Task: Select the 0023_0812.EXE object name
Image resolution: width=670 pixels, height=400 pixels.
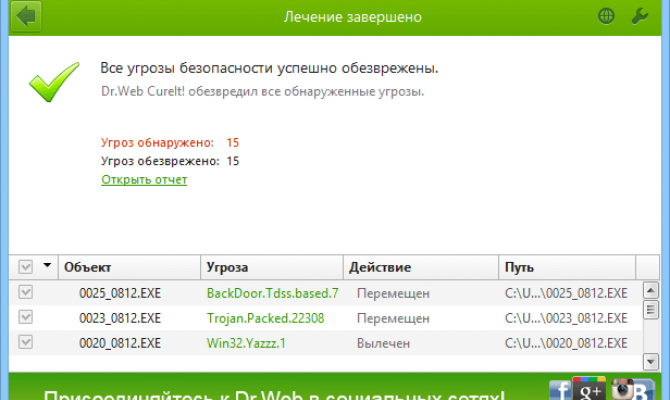Action: point(120,318)
